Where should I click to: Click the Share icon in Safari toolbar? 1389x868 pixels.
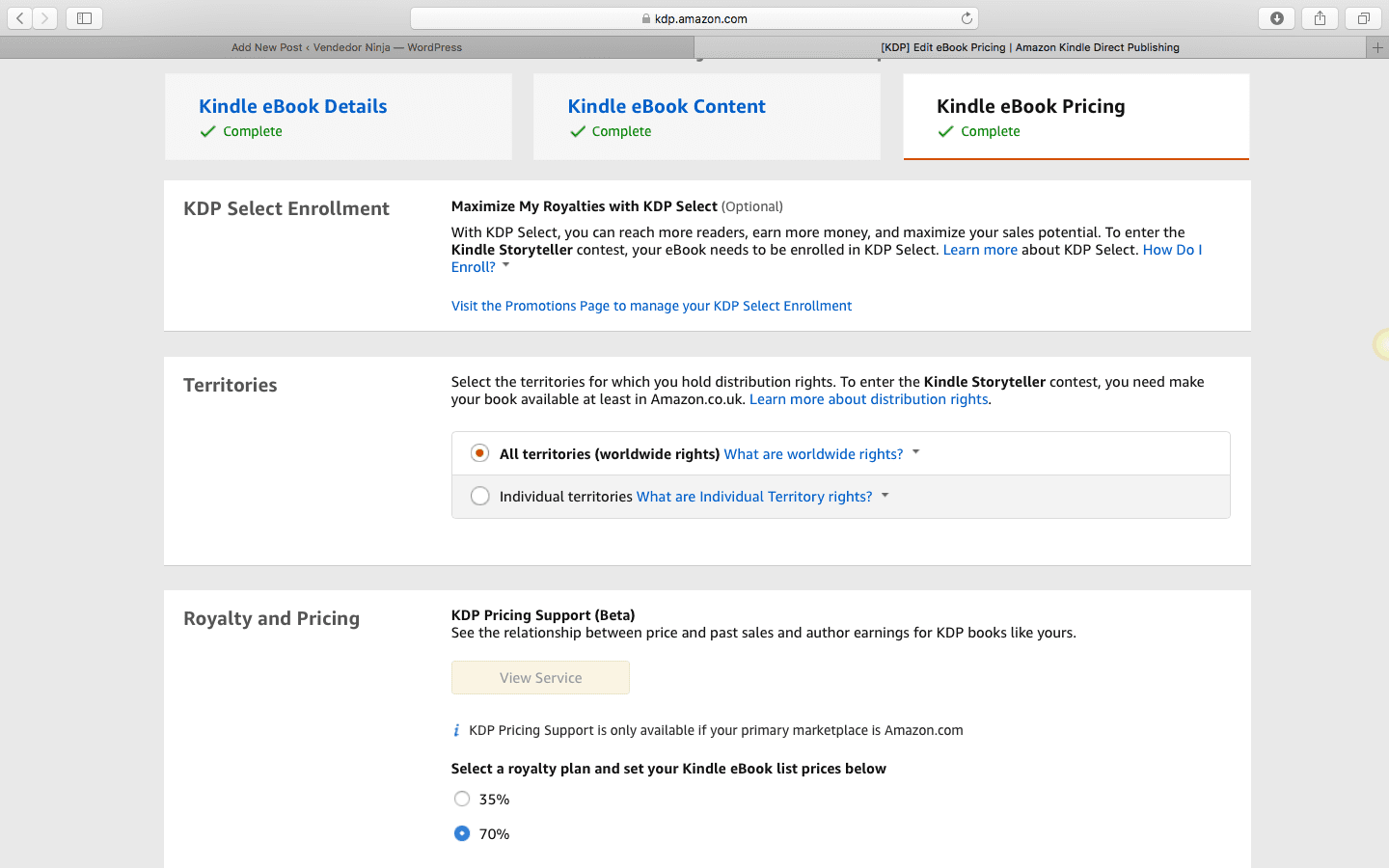(x=1320, y=18)
